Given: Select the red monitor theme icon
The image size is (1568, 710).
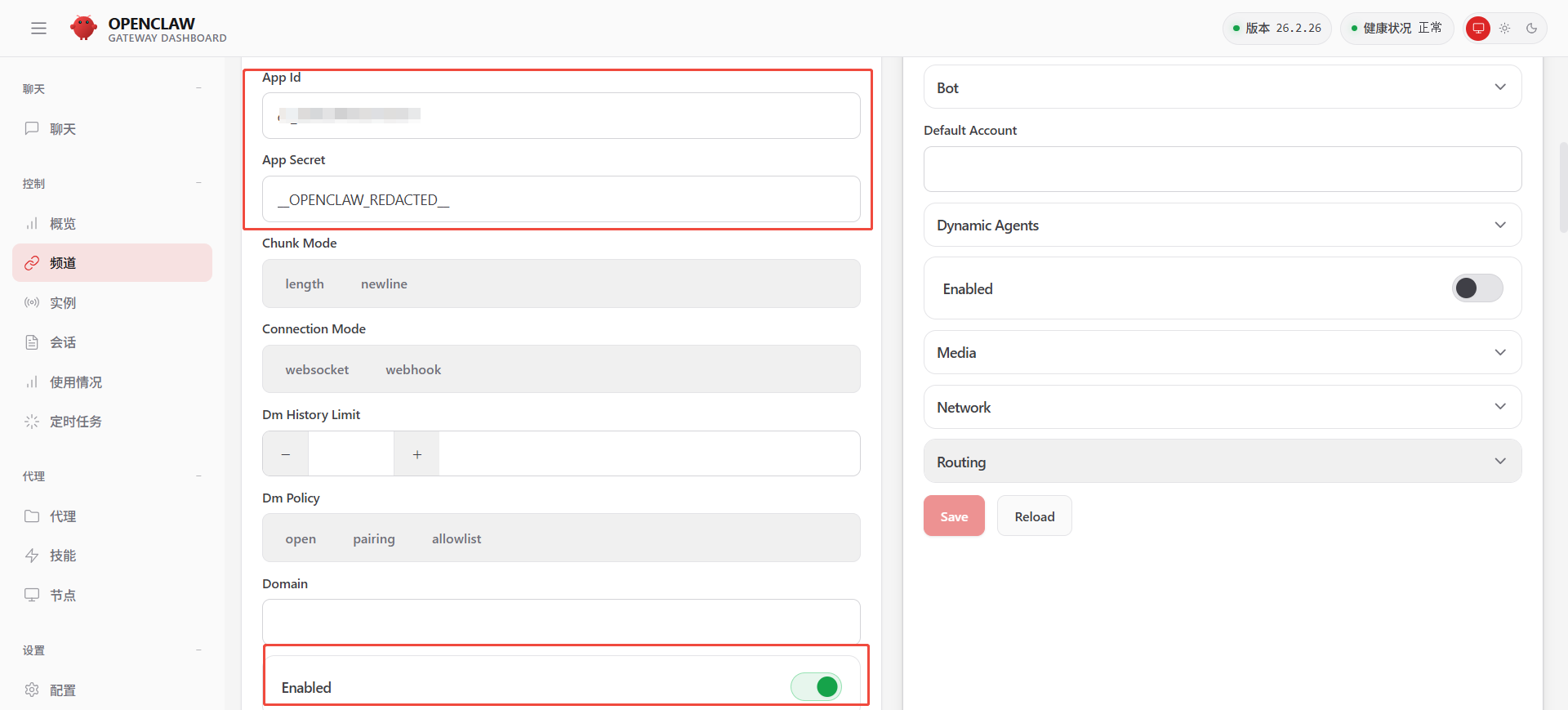Looking at the screenshot, I should (1477, 29).
